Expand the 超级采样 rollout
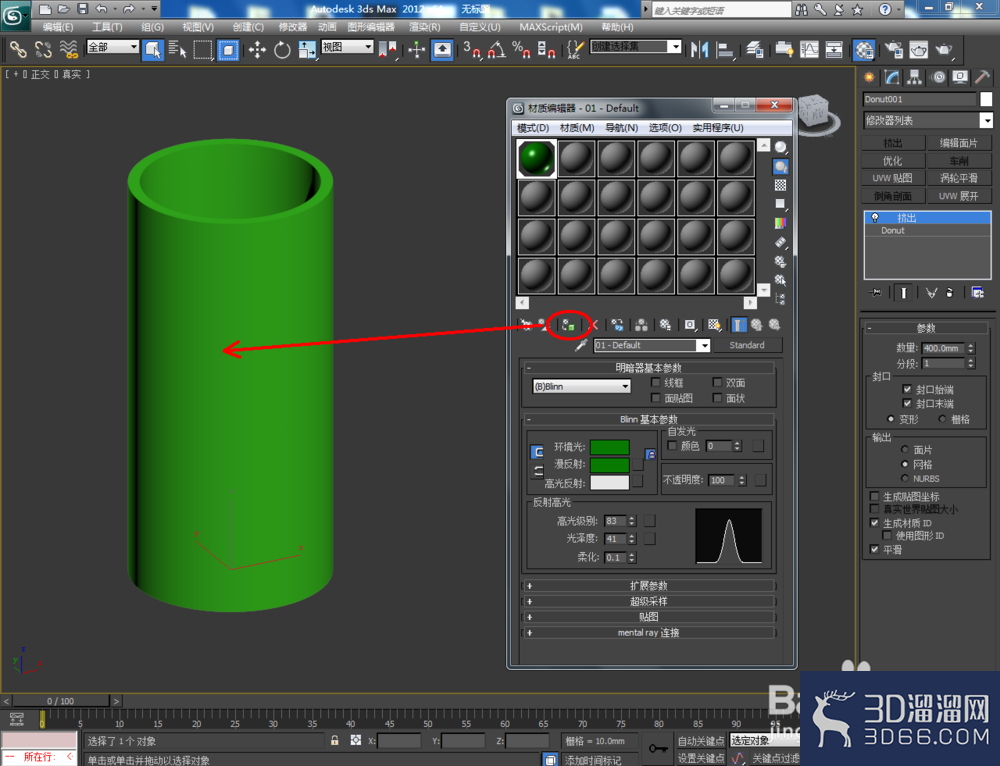Viewport: 1000px width, 766px height. point(649,601)
